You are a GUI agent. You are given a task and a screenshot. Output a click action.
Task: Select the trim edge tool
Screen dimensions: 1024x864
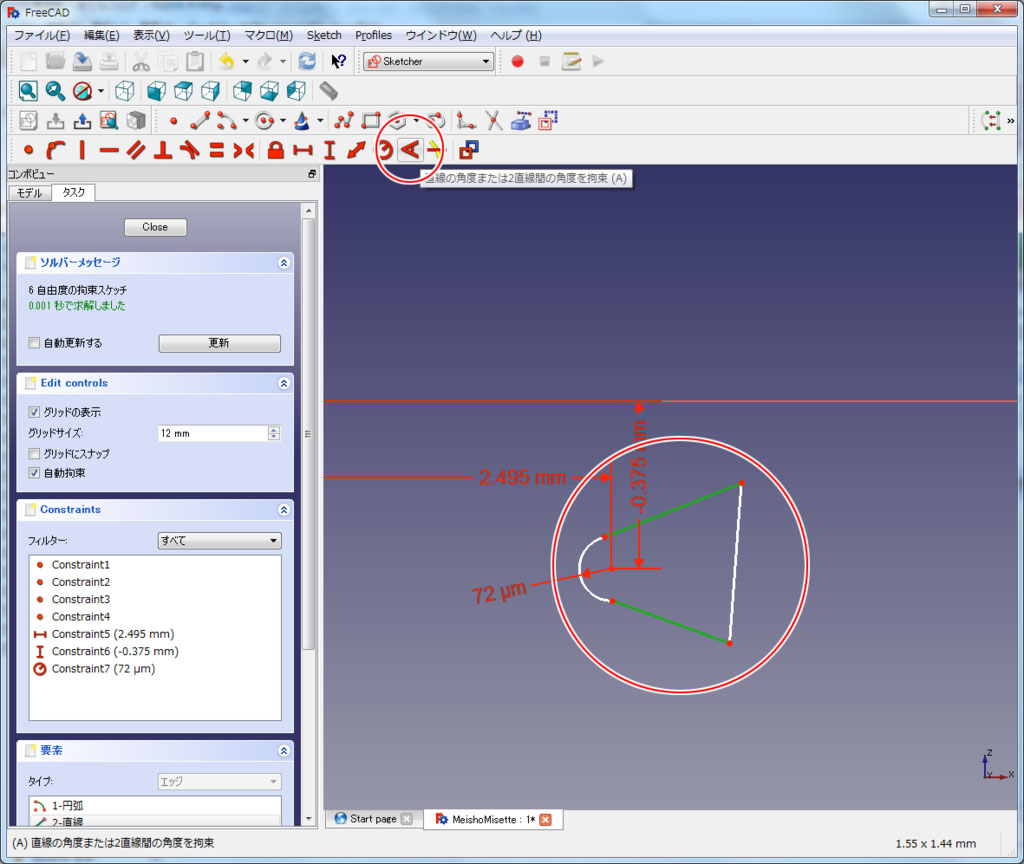494,121
